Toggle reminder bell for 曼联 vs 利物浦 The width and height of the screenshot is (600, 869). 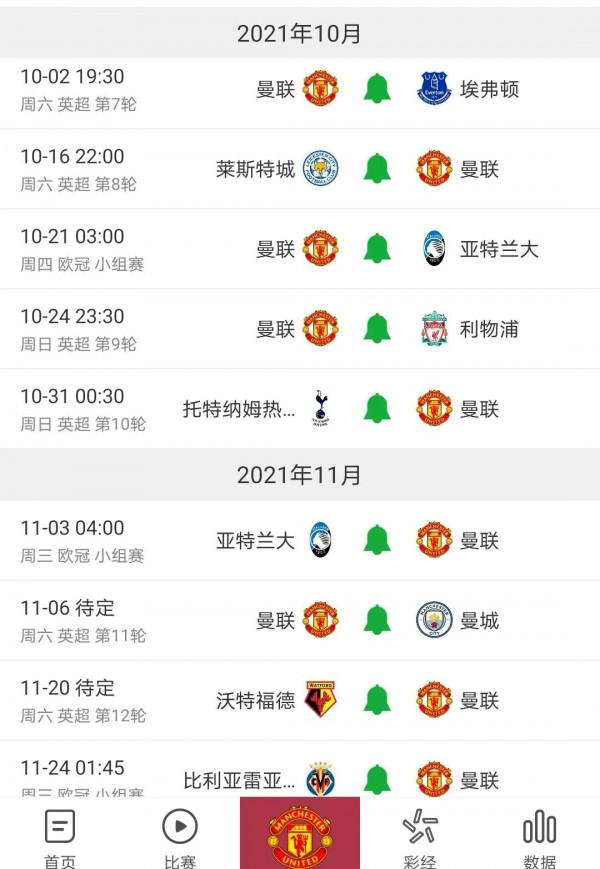pos(377,329)
